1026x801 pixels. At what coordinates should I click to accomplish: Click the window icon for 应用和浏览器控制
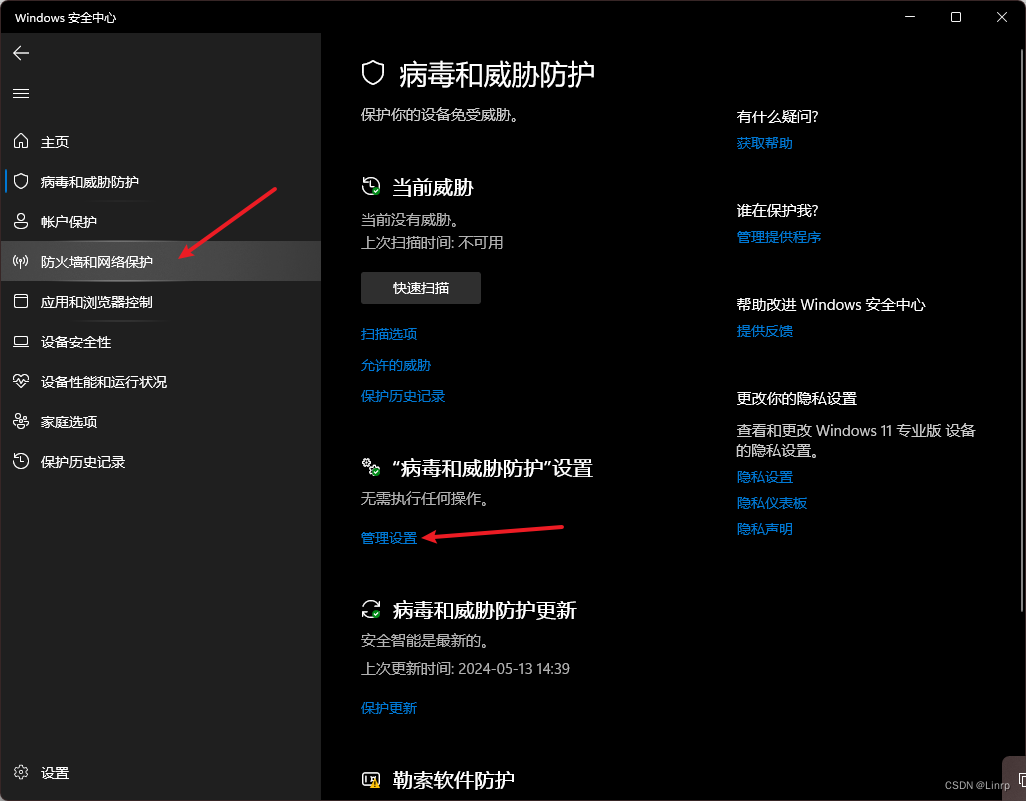21,301
